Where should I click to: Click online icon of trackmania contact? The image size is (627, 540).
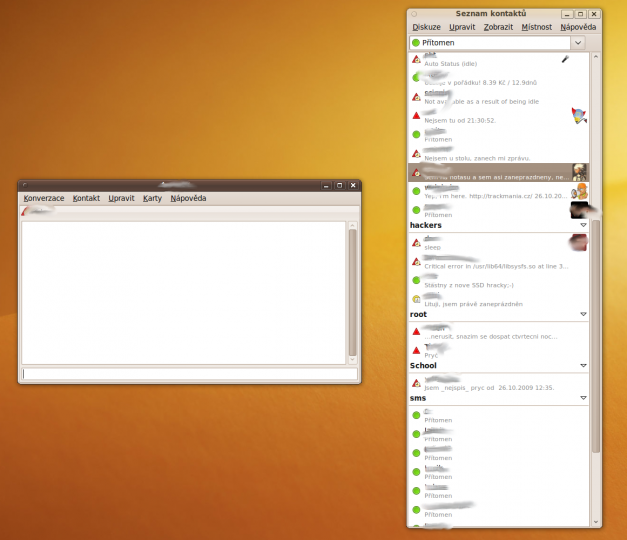416,191
